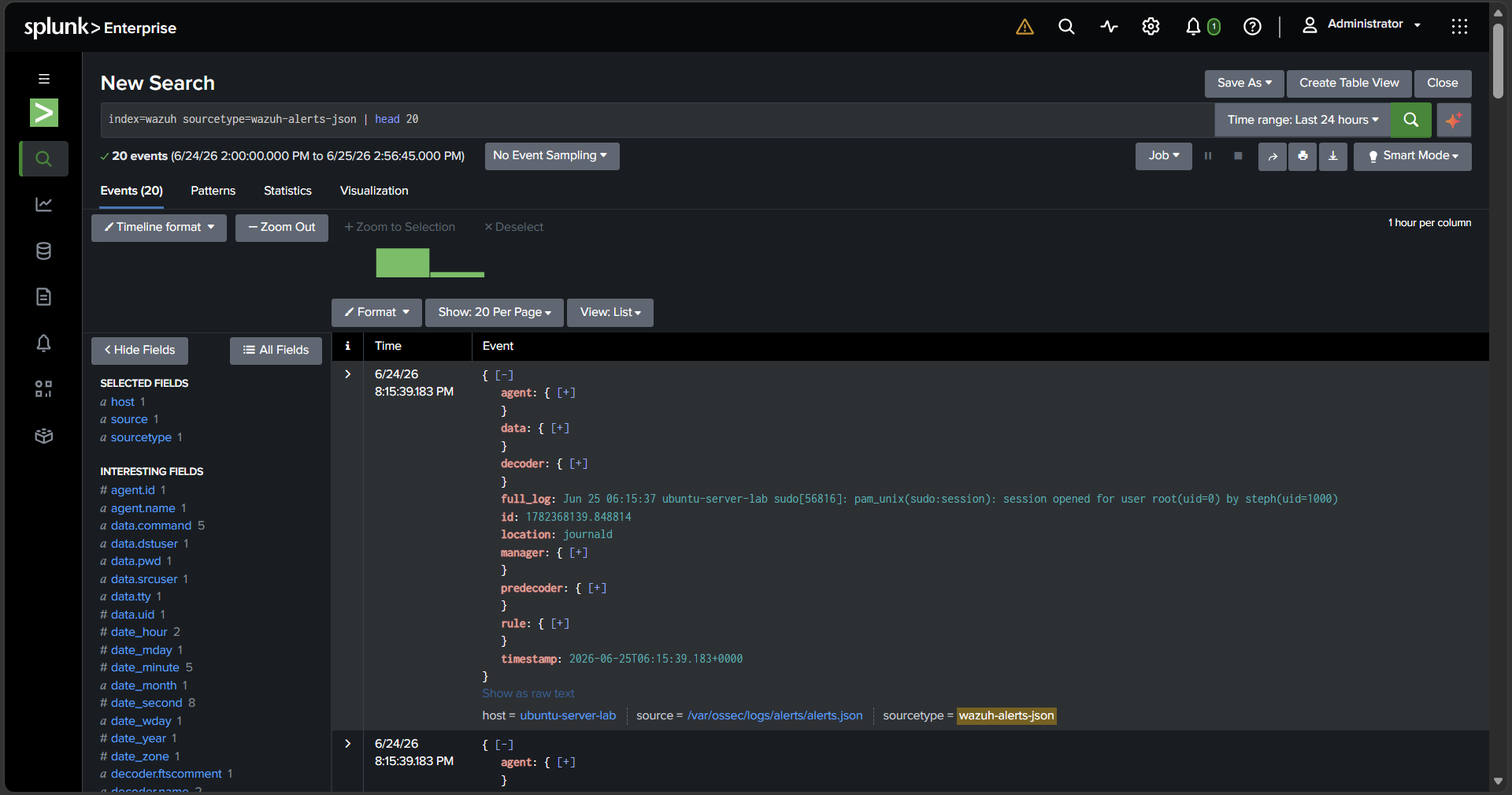The image size is (1512, 795).
Task: Click the Hide Fields button
Action: tap(139, 350)
